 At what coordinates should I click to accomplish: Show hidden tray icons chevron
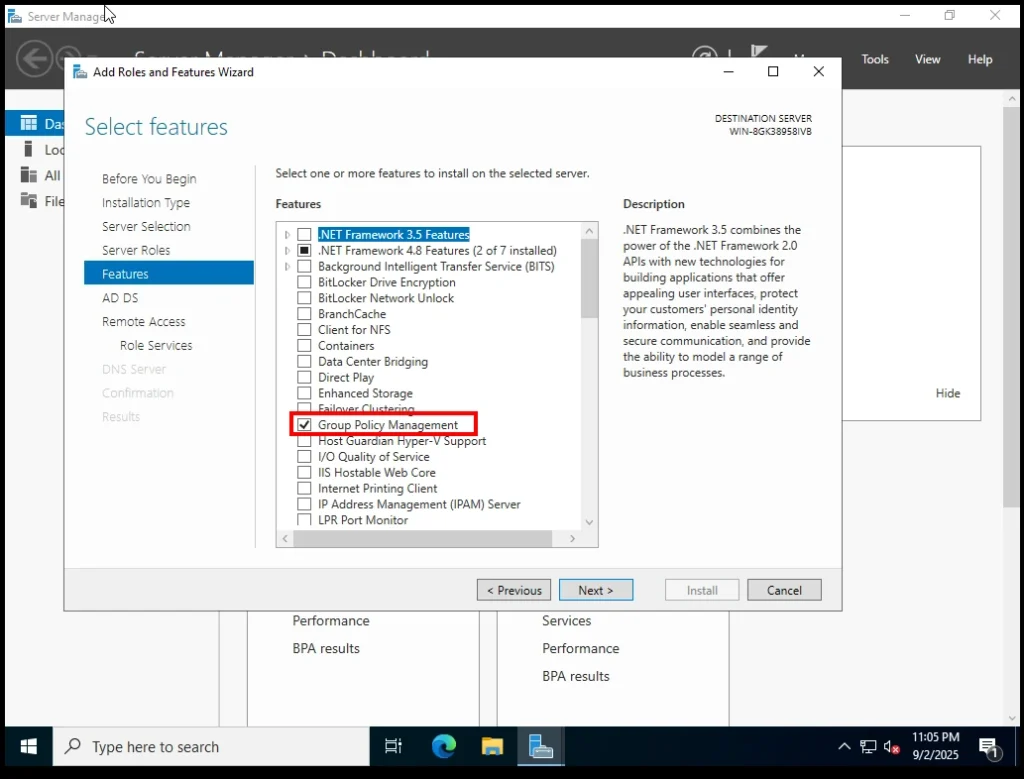[844, 746]
